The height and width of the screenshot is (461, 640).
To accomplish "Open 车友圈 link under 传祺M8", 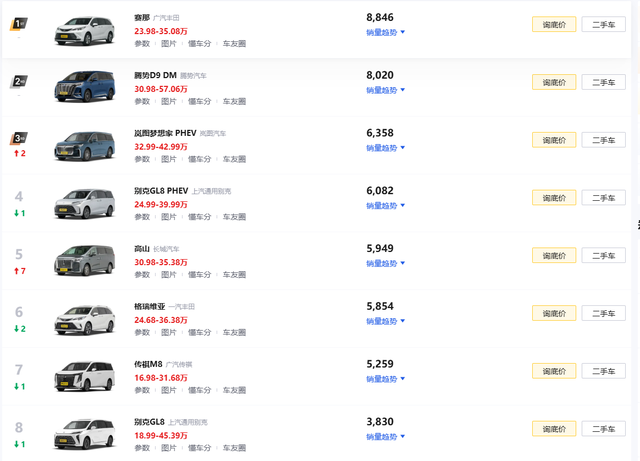I will 234,390.
